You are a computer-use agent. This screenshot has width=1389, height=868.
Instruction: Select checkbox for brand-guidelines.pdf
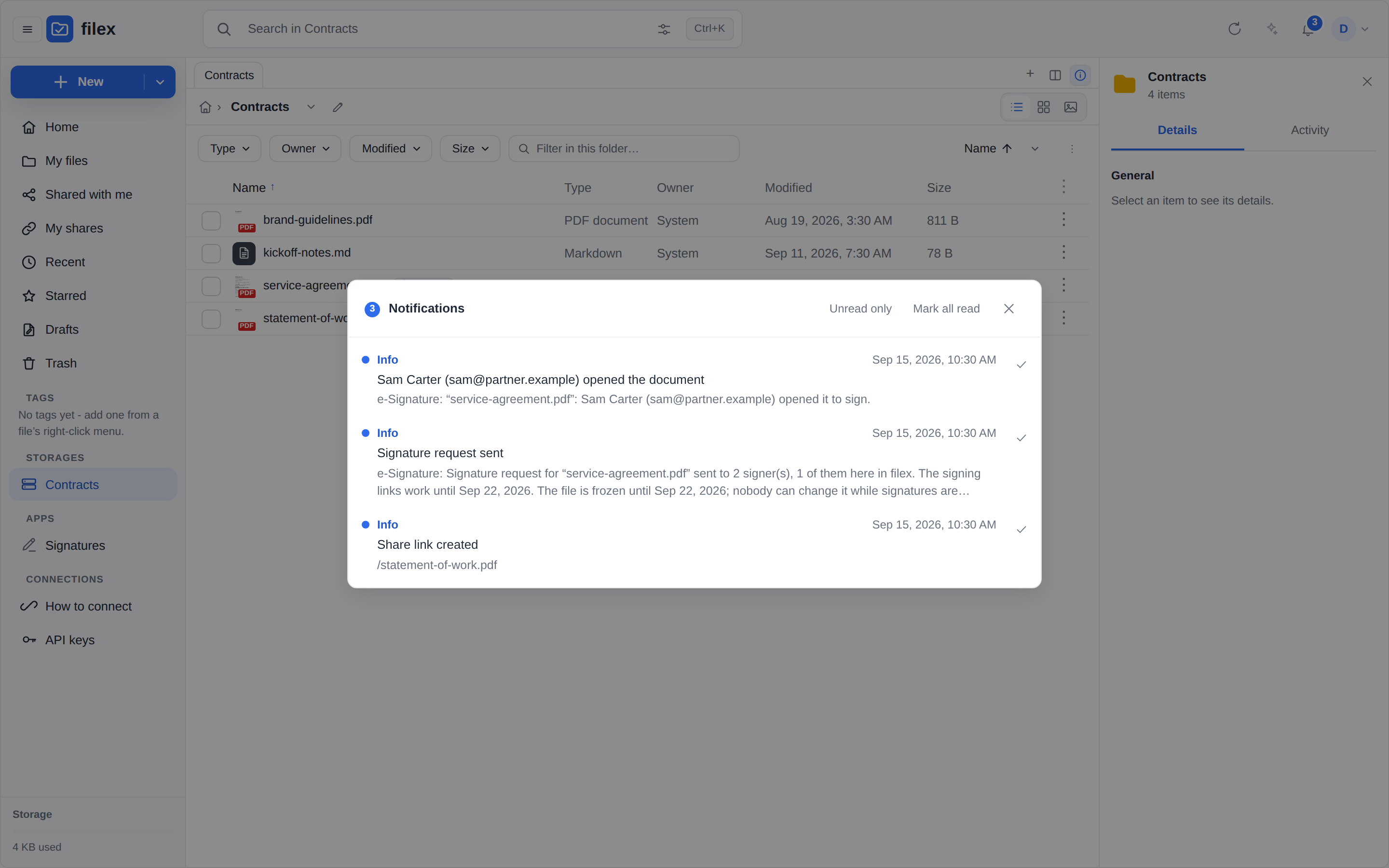pyautogui.click(x=211, y=220)
